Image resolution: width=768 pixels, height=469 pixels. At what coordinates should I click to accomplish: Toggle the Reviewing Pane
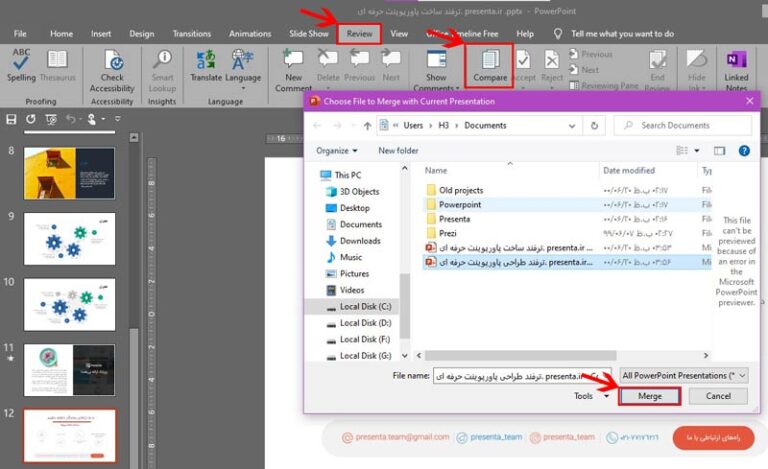(x=604, y=86)
